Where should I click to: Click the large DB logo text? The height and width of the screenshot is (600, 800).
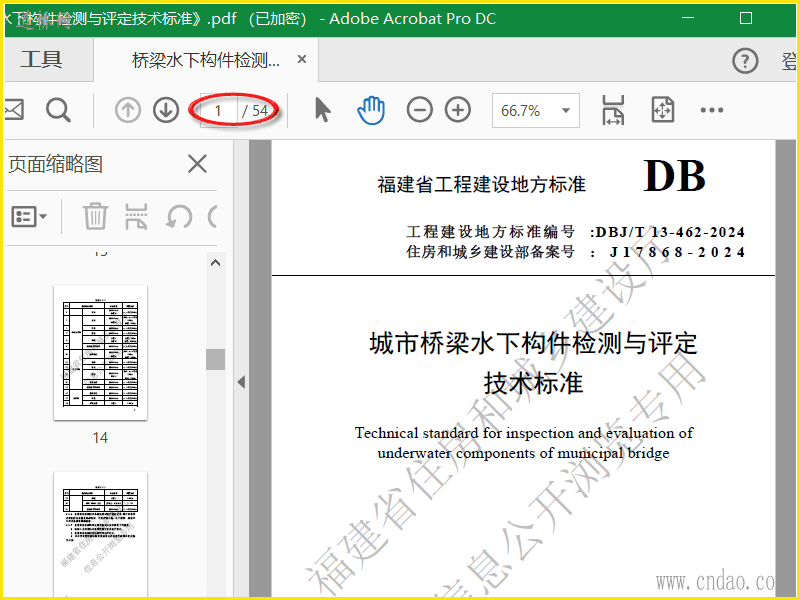tap(674, 176)
